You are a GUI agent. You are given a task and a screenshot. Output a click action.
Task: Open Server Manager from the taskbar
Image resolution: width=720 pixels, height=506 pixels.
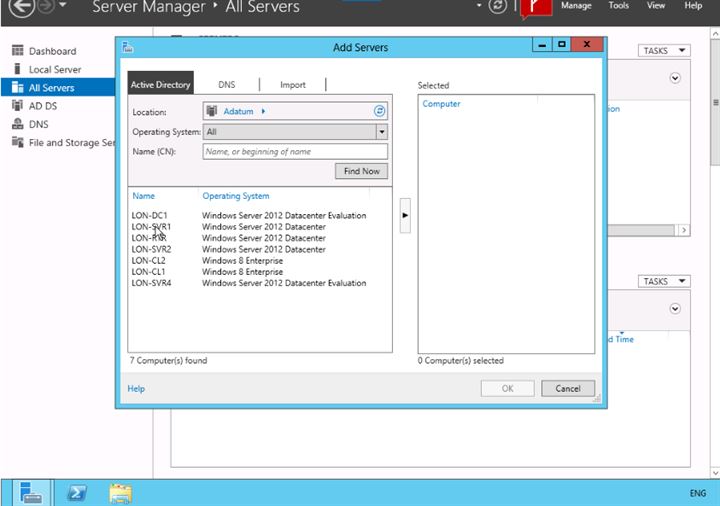tap(31, 493)
